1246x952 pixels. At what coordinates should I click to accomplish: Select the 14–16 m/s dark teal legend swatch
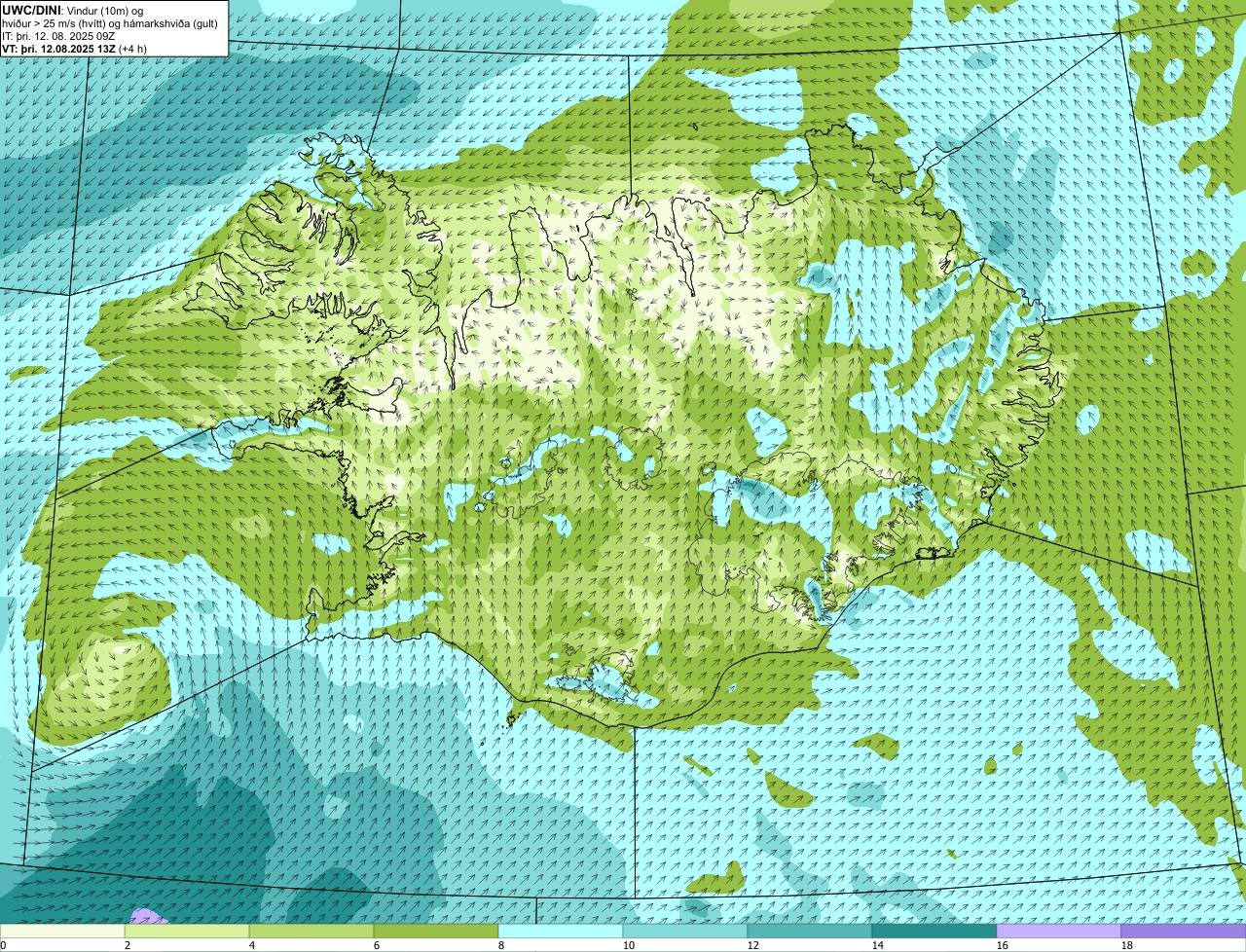934,932
